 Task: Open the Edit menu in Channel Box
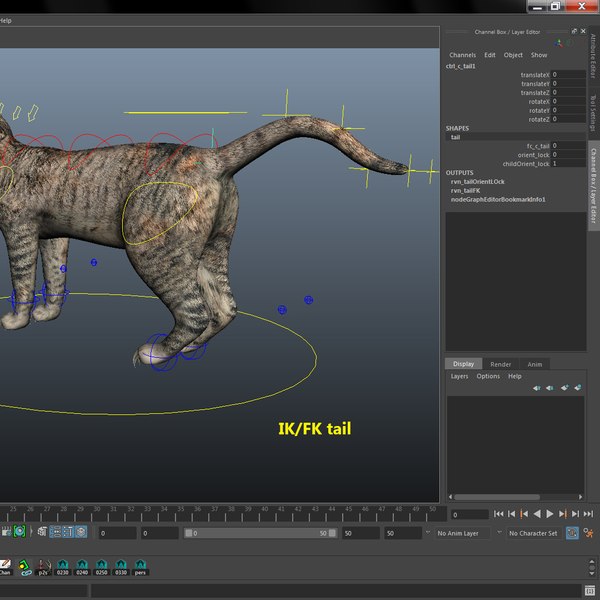point(489,55)
